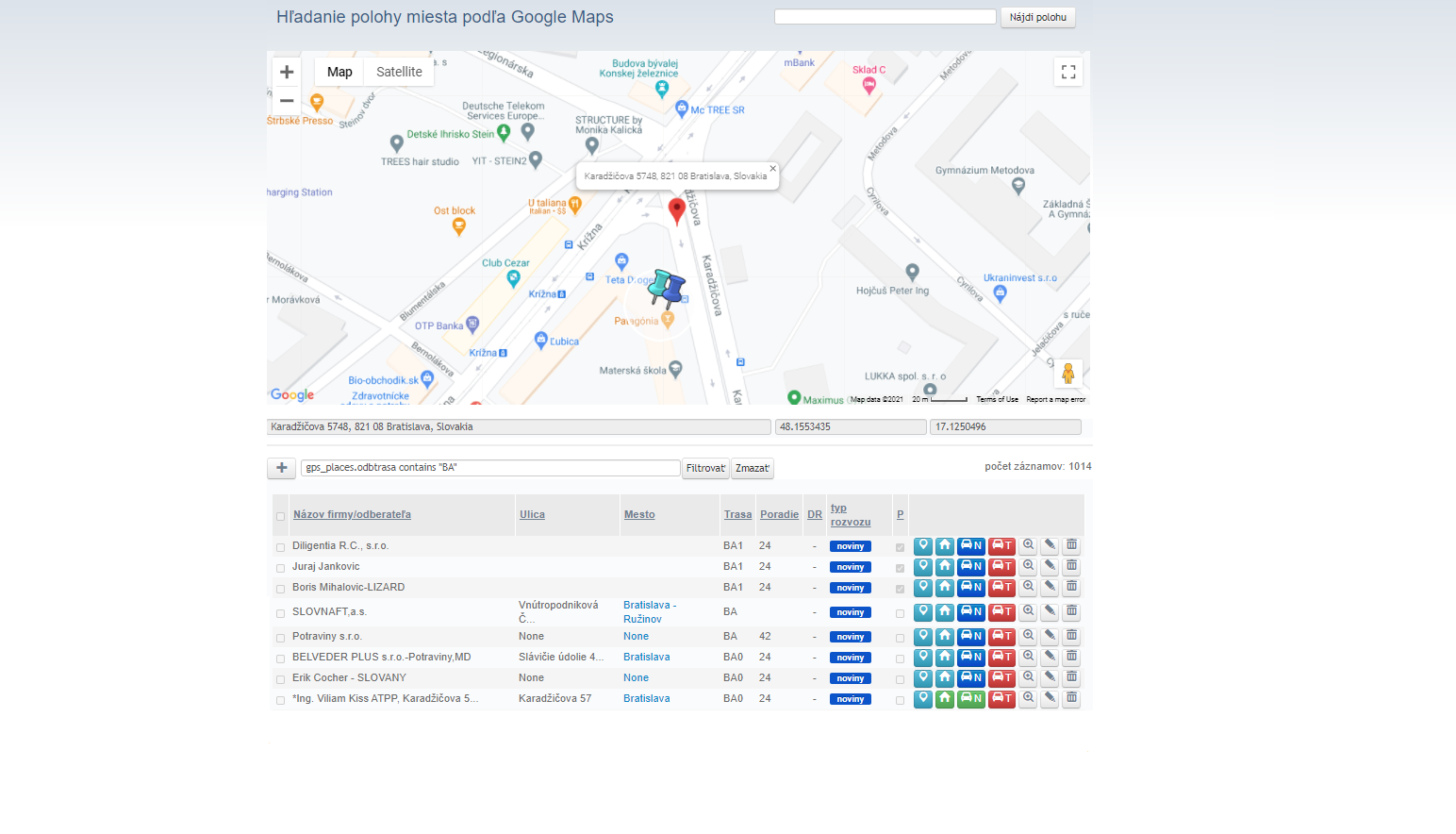Select the Potraviny s.r.o. row checkbox

pos(280,638)
